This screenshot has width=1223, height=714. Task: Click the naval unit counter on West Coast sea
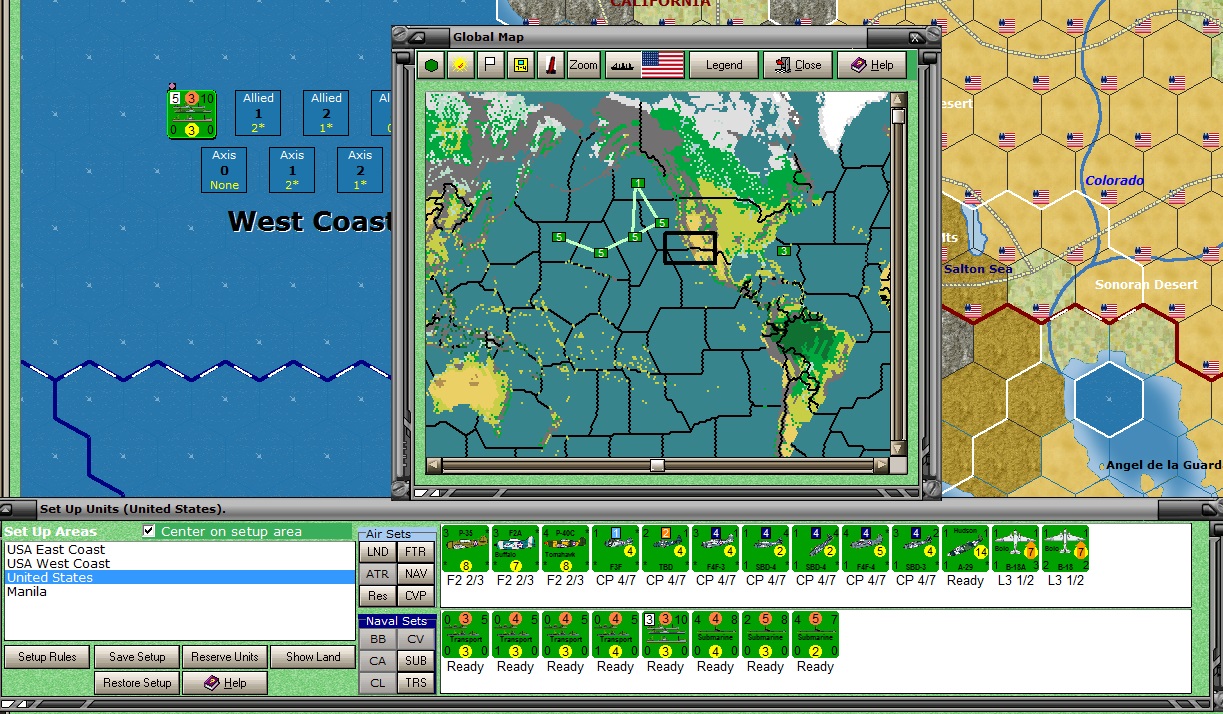(191, 114)
